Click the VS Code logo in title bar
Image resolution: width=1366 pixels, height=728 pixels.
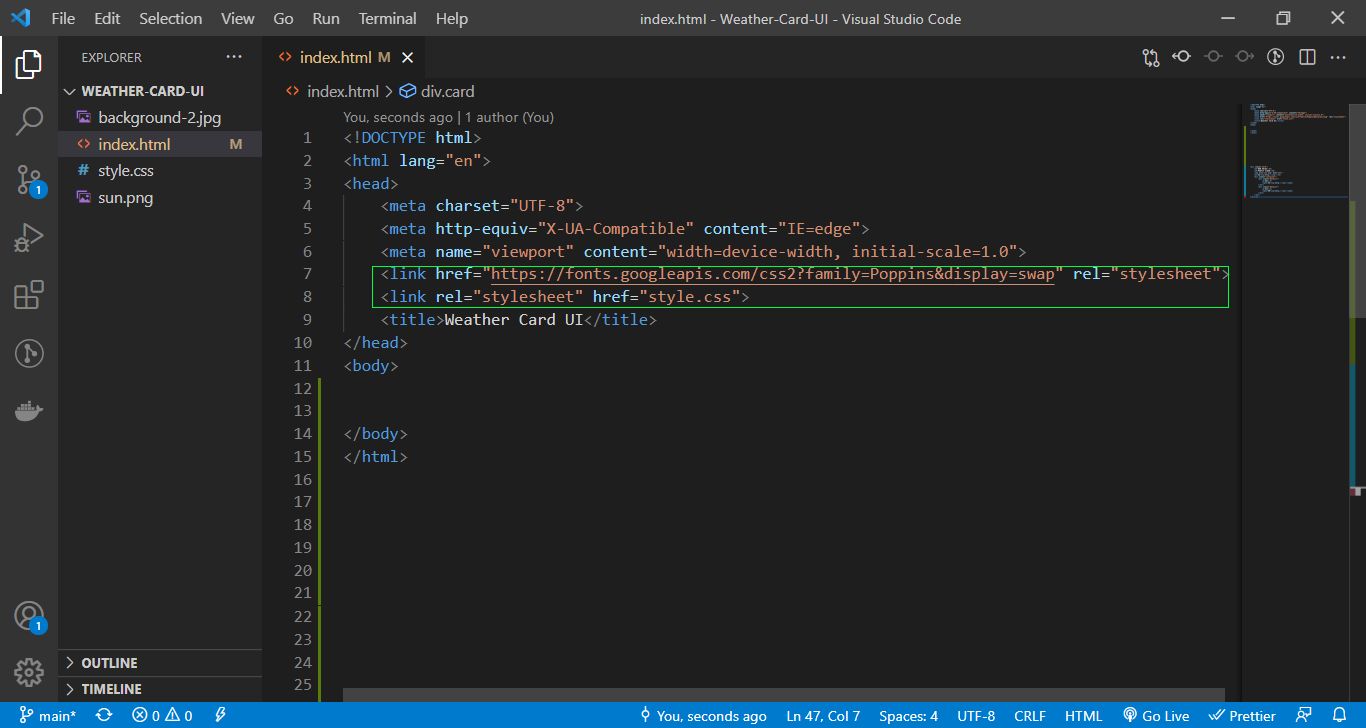coord(20,18)
